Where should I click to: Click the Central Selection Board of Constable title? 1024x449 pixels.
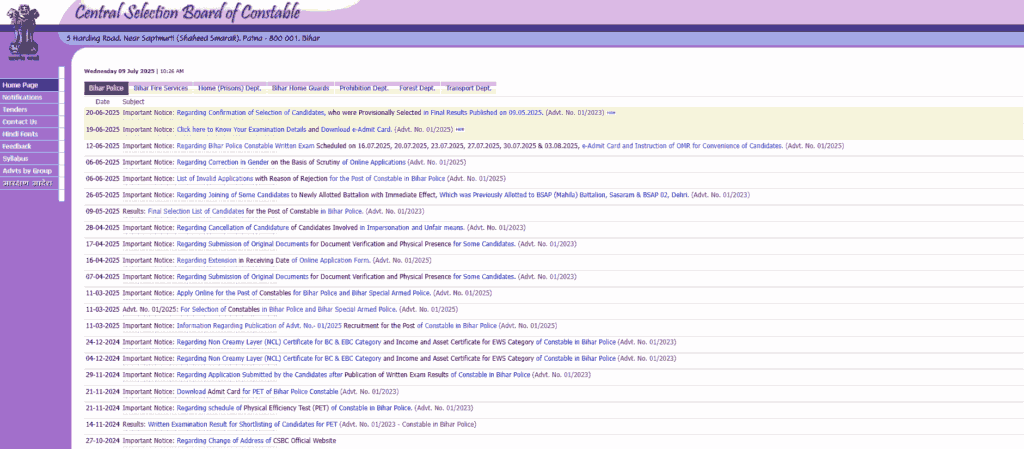(187, 12)
